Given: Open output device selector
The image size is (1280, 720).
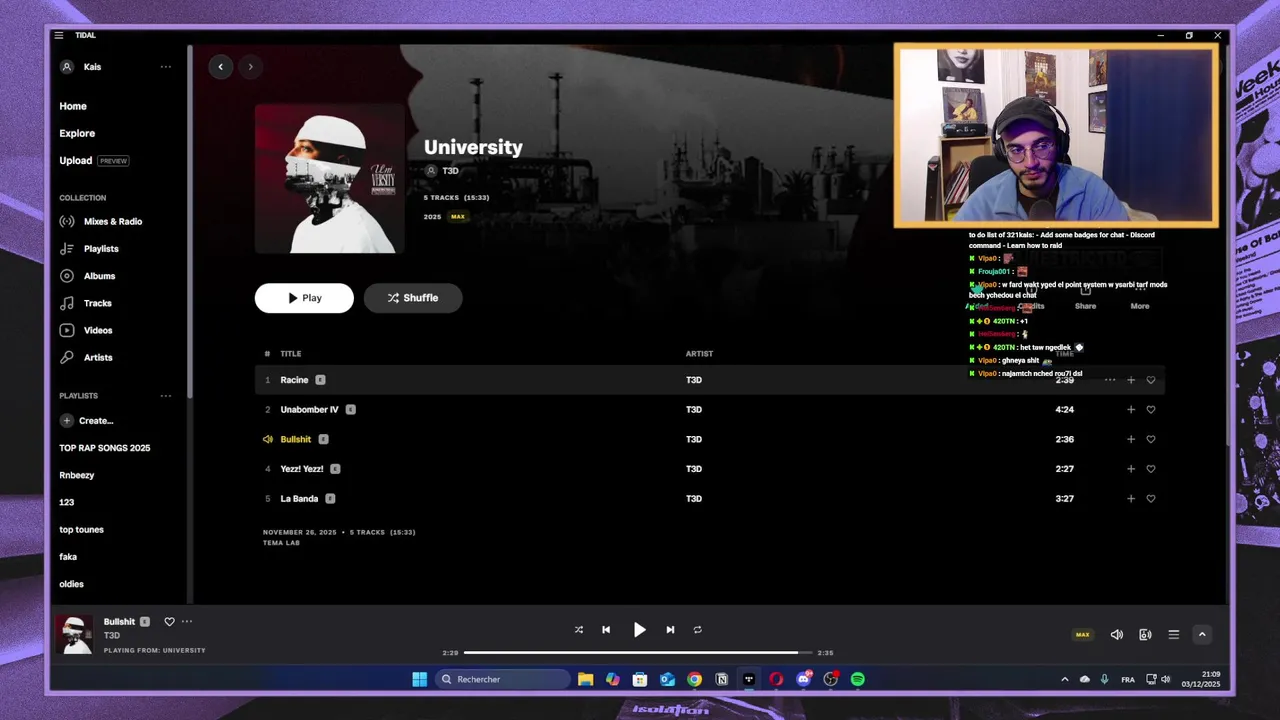Looking at the screenshot, I should coord(1146,635).
